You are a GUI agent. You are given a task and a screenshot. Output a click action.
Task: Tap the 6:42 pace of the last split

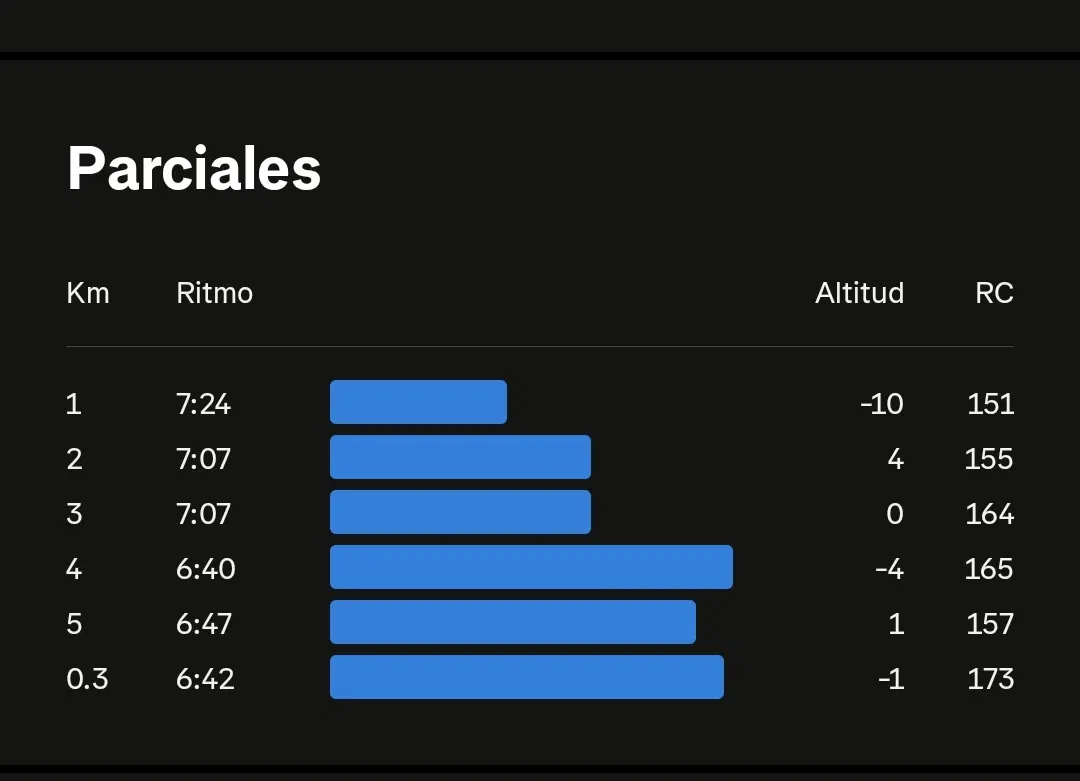pos(205,679)
